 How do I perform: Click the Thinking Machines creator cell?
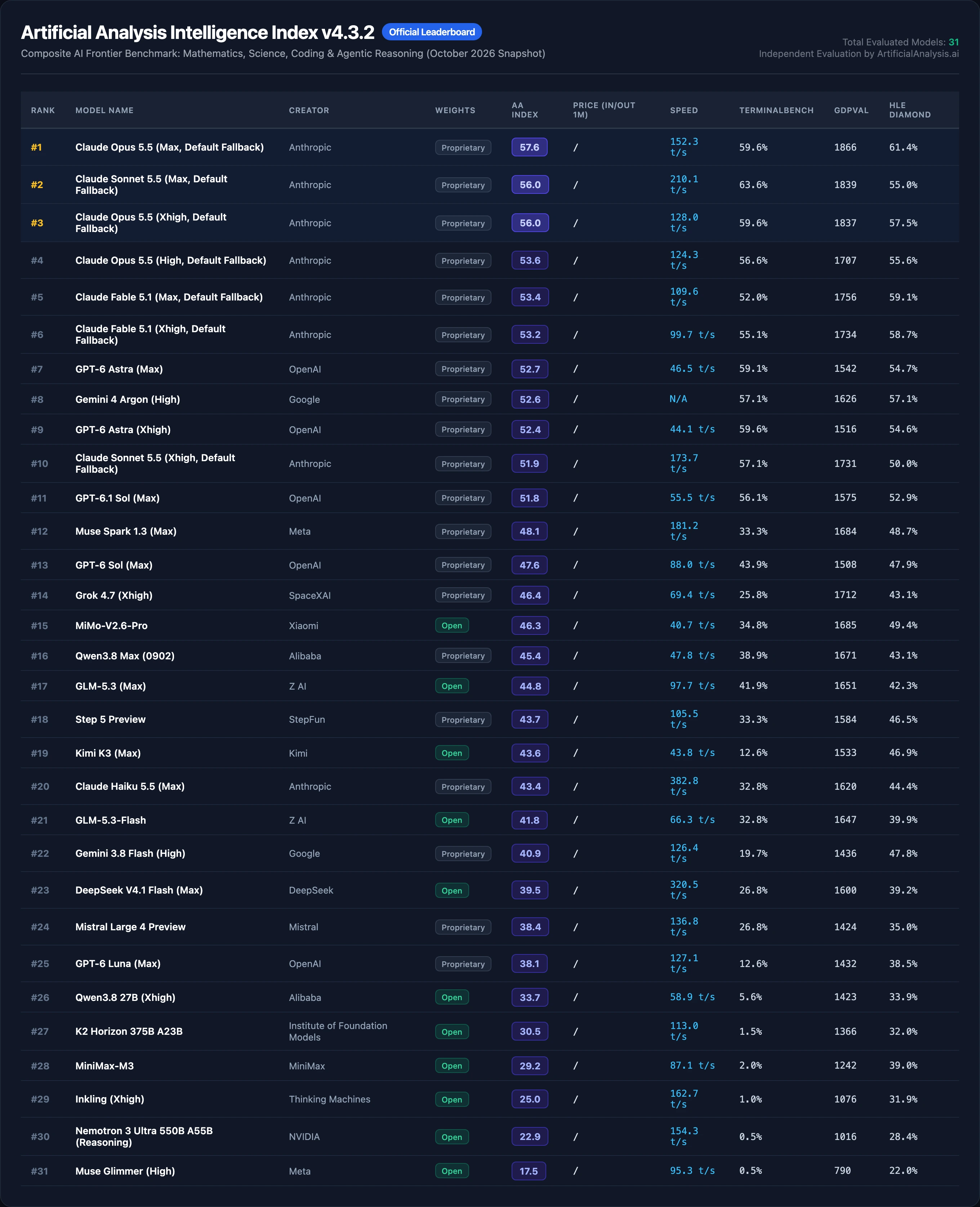point(330,1099)
